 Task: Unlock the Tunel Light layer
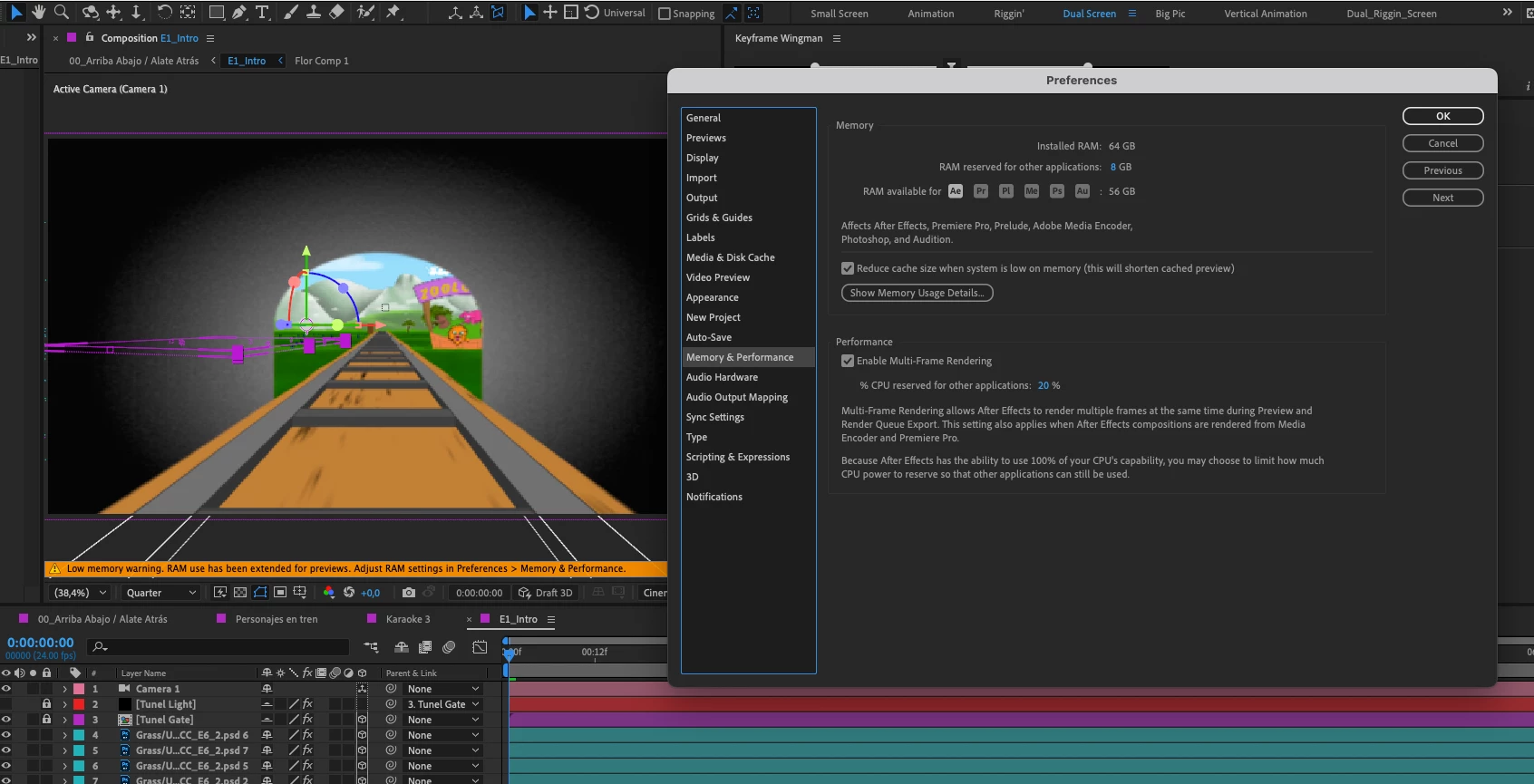point(46,704)
